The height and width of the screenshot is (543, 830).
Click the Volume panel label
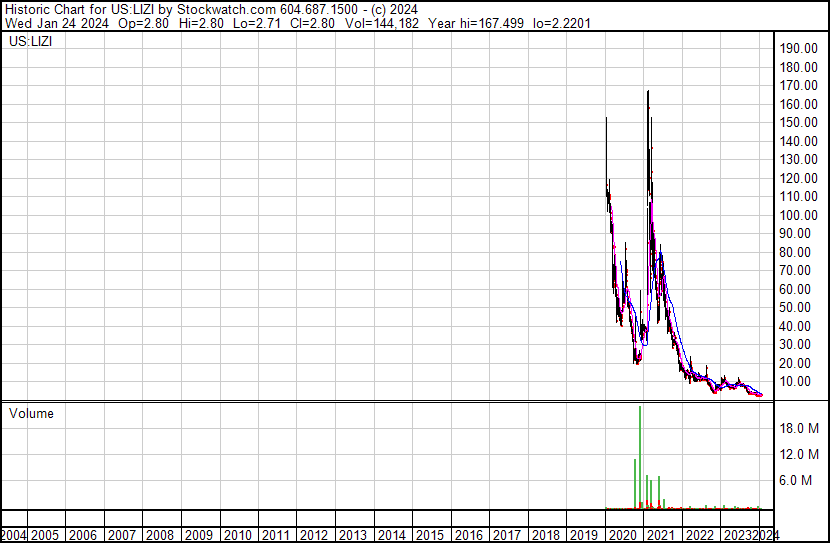click(31, 414)
